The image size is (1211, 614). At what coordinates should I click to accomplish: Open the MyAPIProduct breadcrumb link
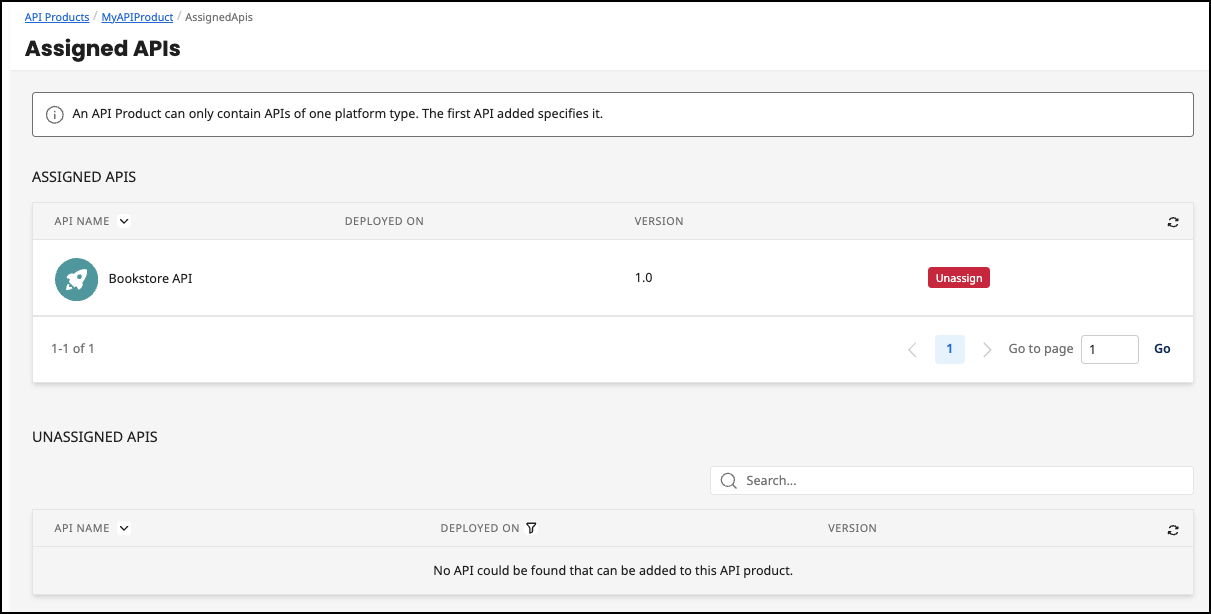point(136,16)
